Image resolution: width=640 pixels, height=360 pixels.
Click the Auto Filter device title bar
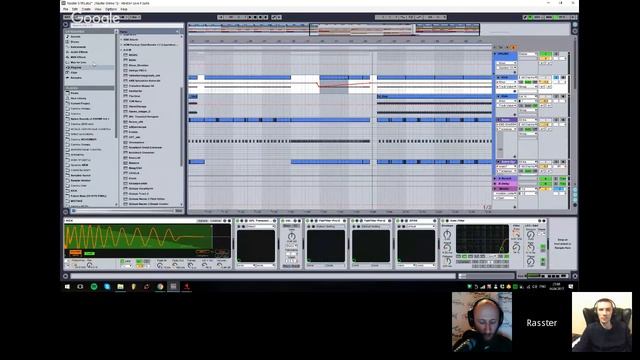click(492, 221)
